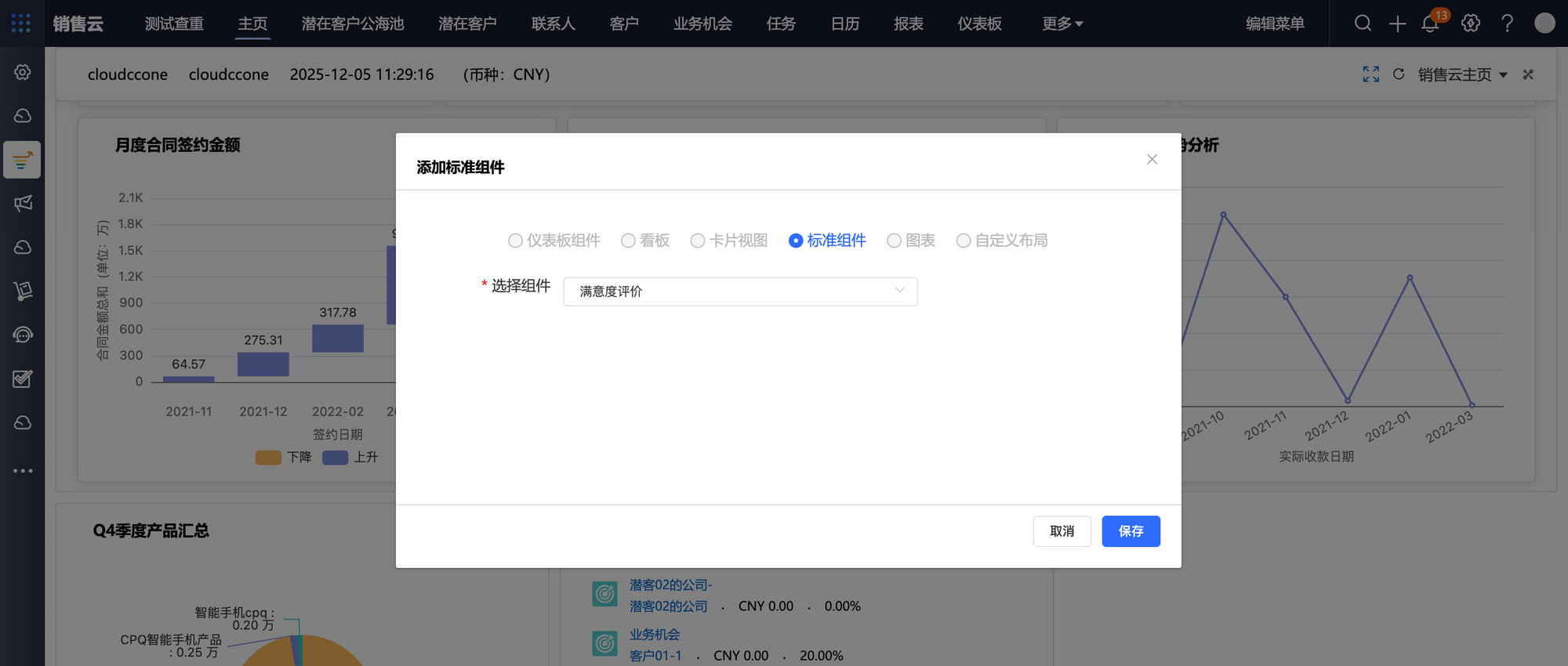
Task: Expand the 销售云主页 page selector
Action: (x=1462, y=74)
